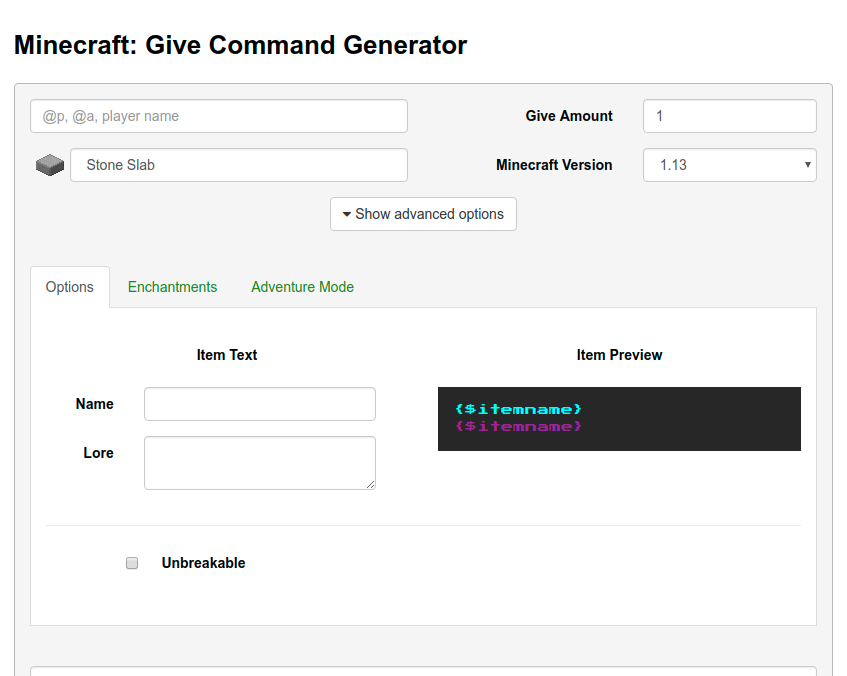Enable the Unbreakable checkbox
The image size is (847, 676).
click(131, 563)
